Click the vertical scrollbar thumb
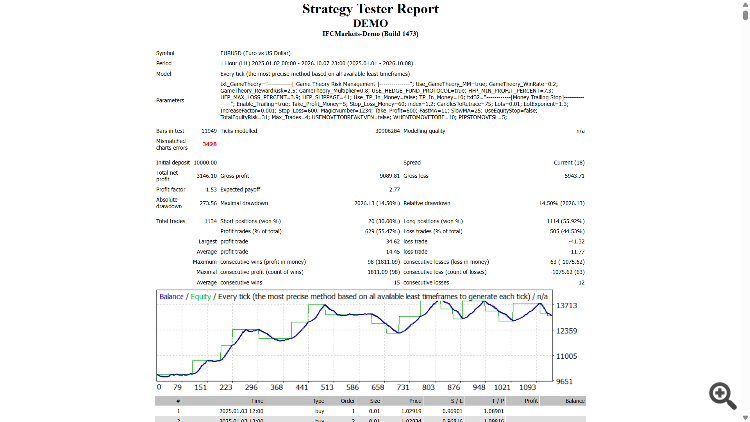This screenshot has height=422, width=750. click(745, 15)
